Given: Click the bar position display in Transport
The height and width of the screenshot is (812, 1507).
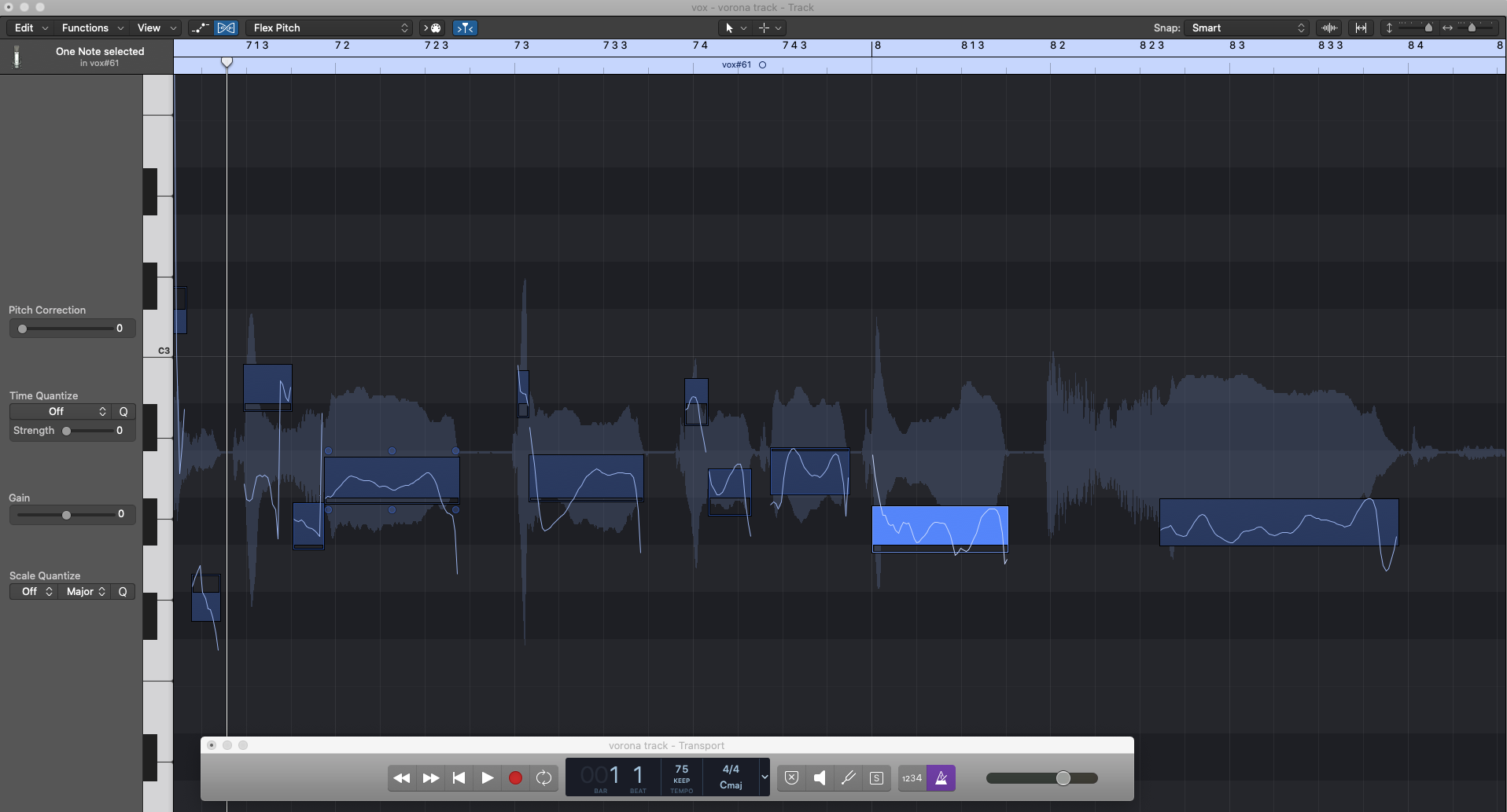Looking at the screenshot, I should (x=600, y=777).
